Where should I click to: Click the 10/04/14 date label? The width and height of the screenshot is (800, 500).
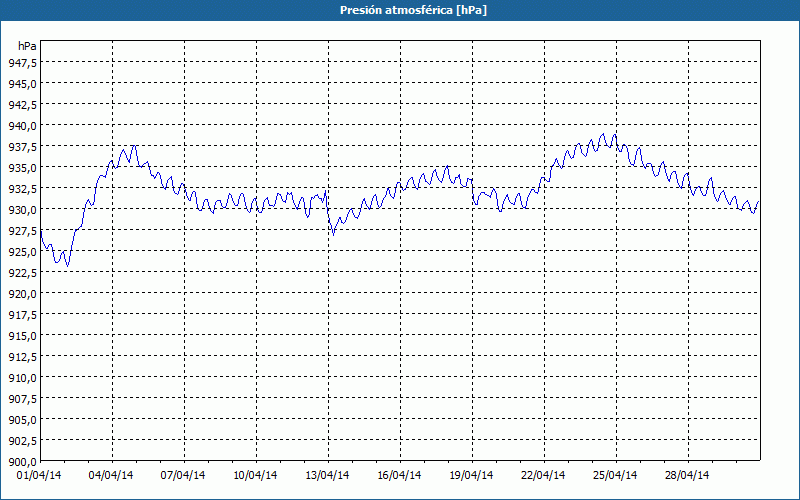[255, 476]
